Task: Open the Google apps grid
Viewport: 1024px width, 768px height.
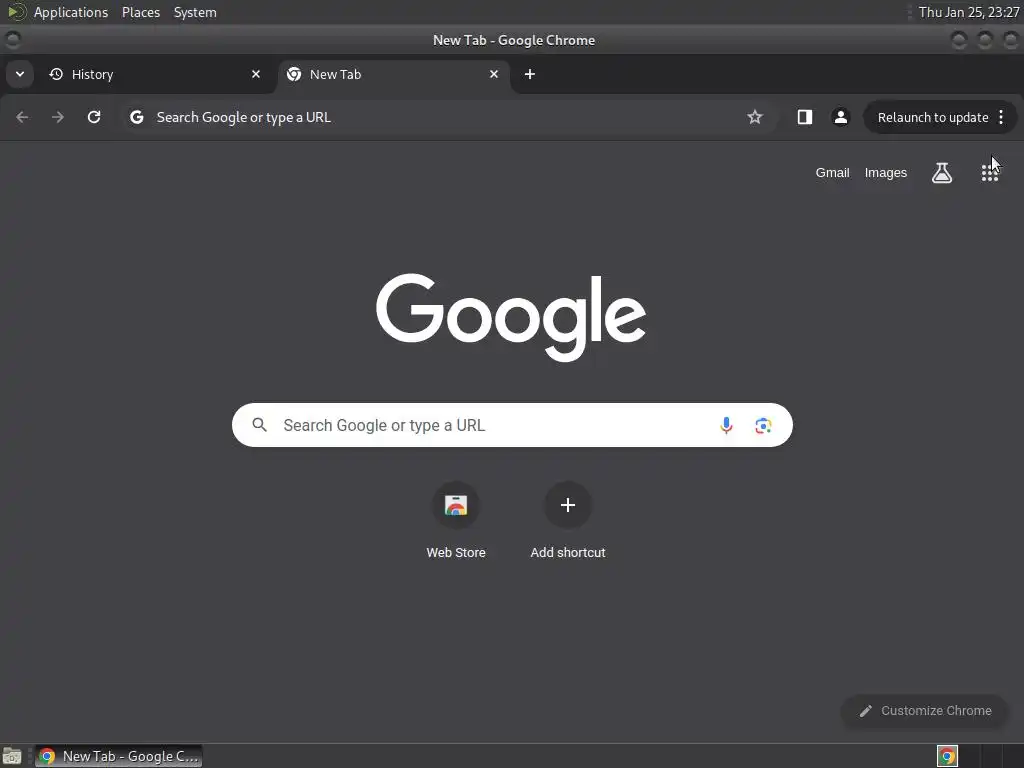Action: (x=989, y=173)
